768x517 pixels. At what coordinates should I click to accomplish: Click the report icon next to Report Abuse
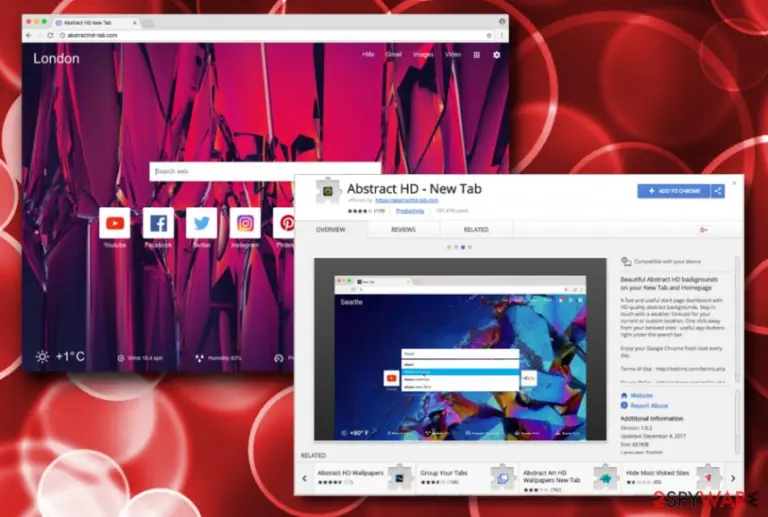(624, 405)
